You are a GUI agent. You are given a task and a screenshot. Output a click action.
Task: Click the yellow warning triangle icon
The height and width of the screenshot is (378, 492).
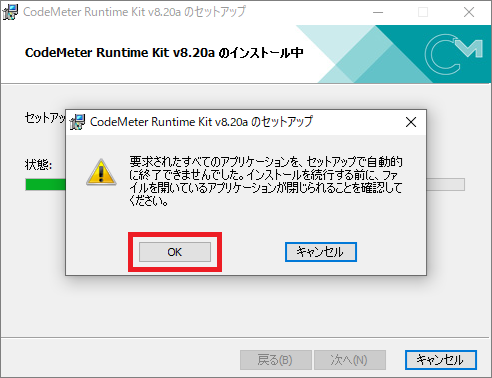[x=101, y=172]
